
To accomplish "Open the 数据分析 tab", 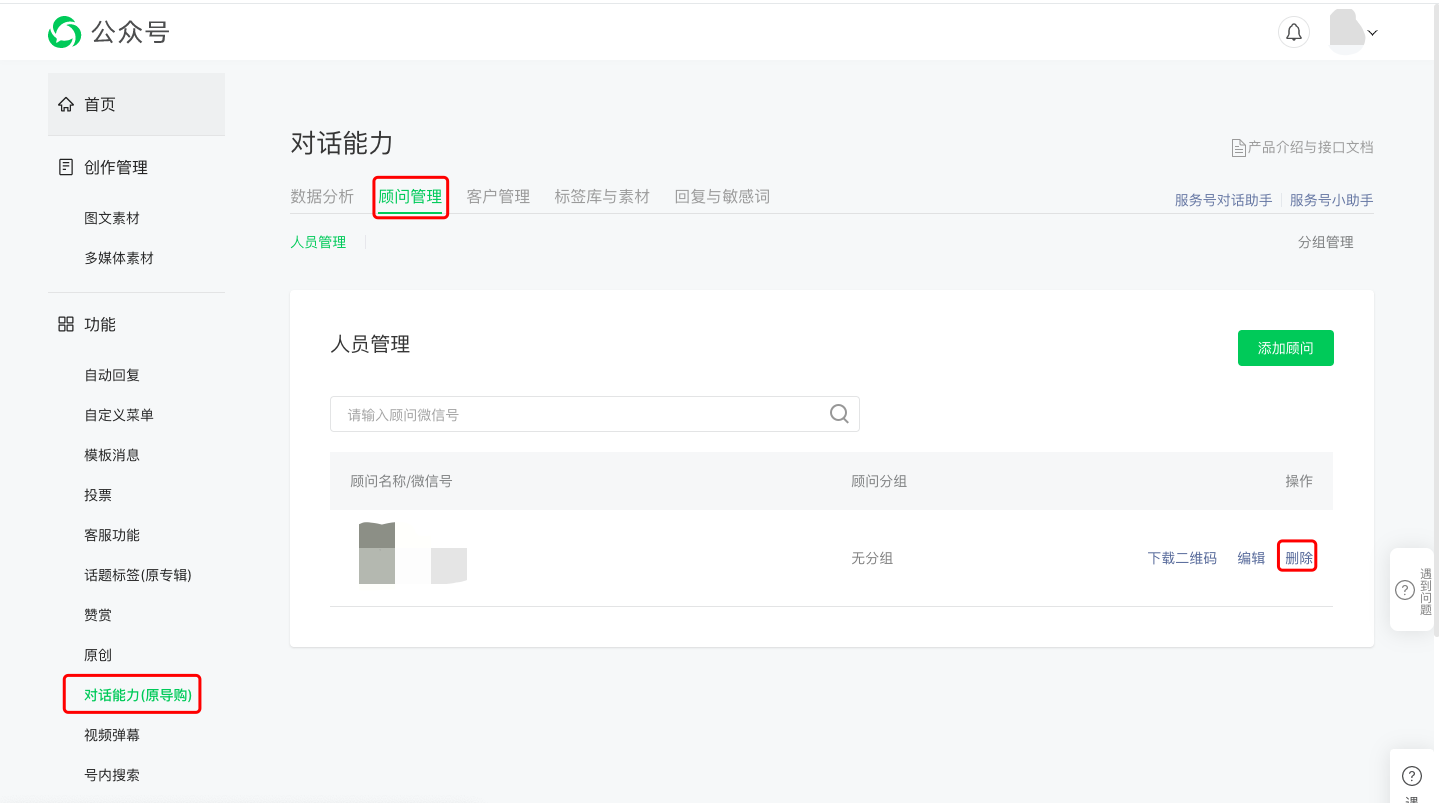I will 323,196.
